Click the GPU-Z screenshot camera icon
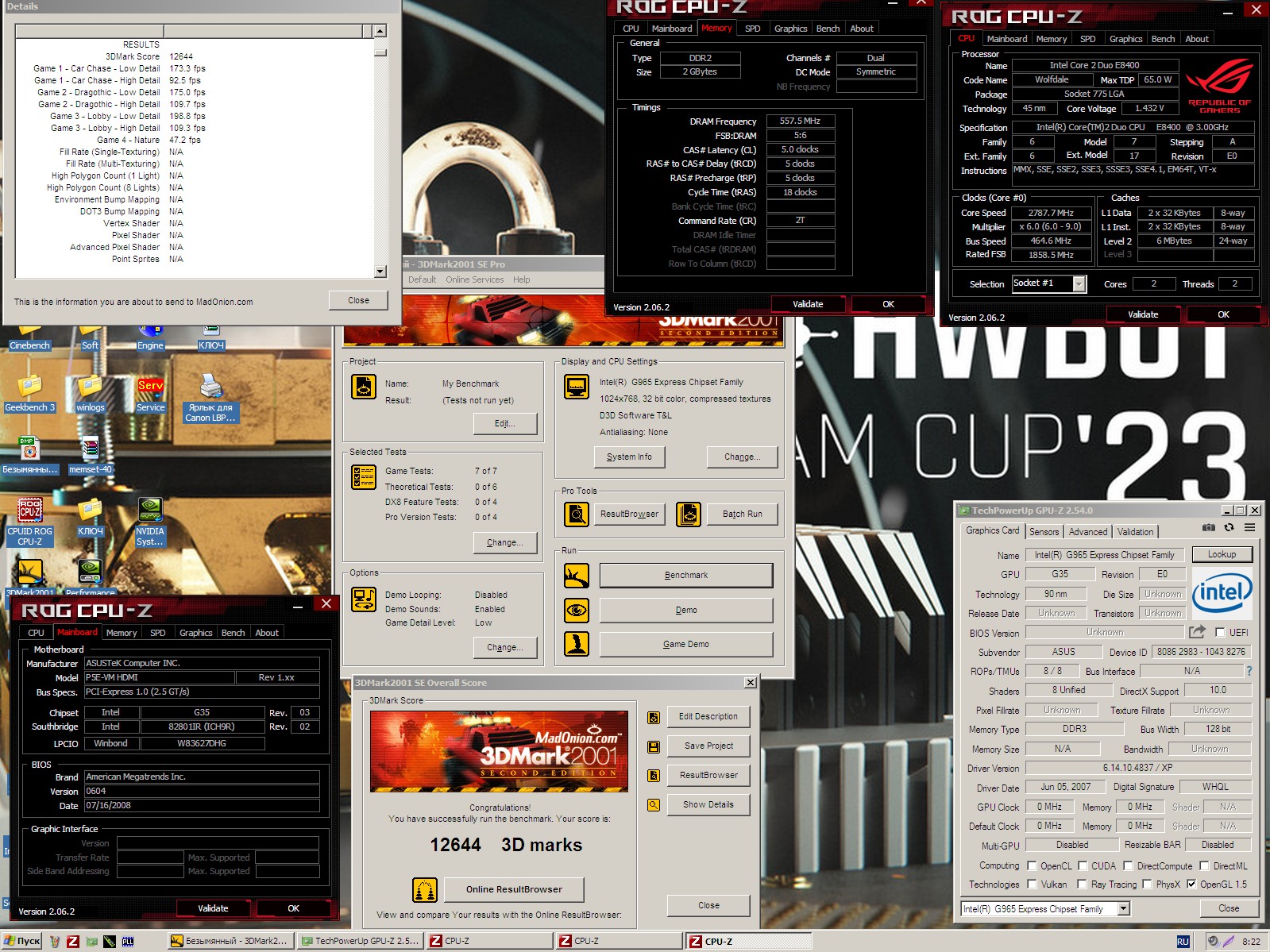The image size is (1270, 952). coord(1208,527)
